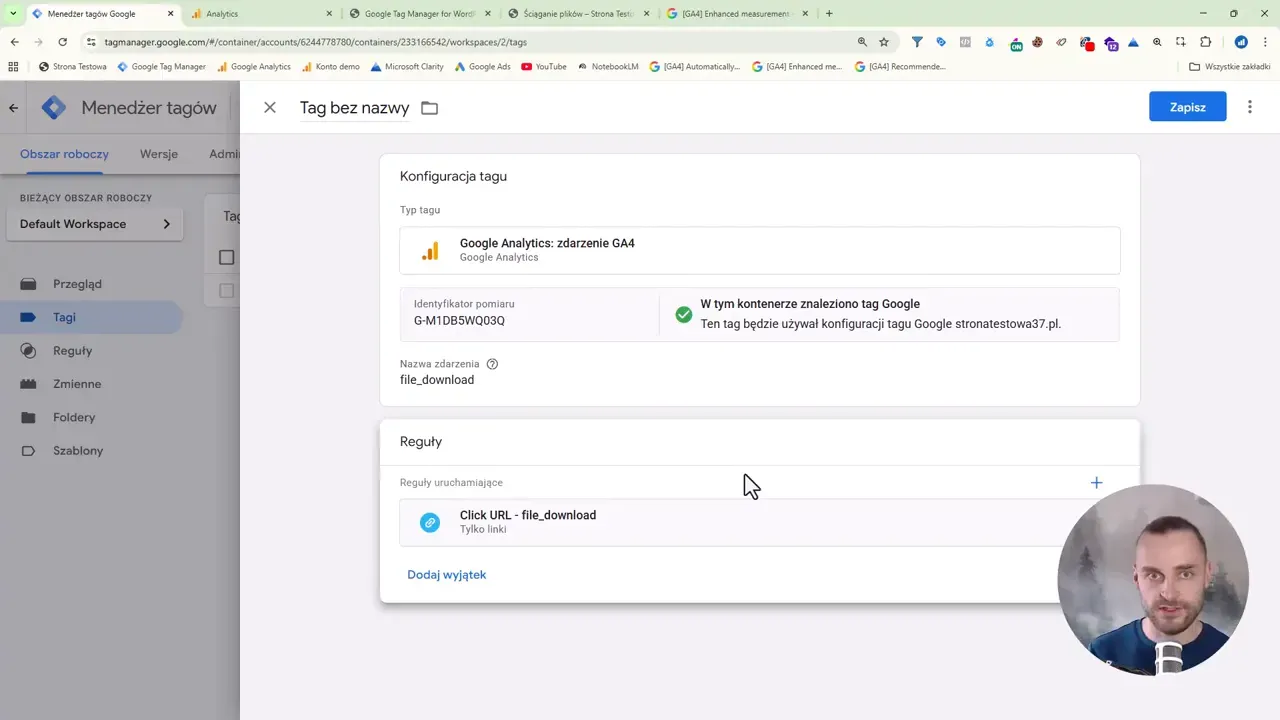Click the blue funnel extension icon
This screenshot has width=1280, height=720.
pyautogui.click(x=917, y=42)
